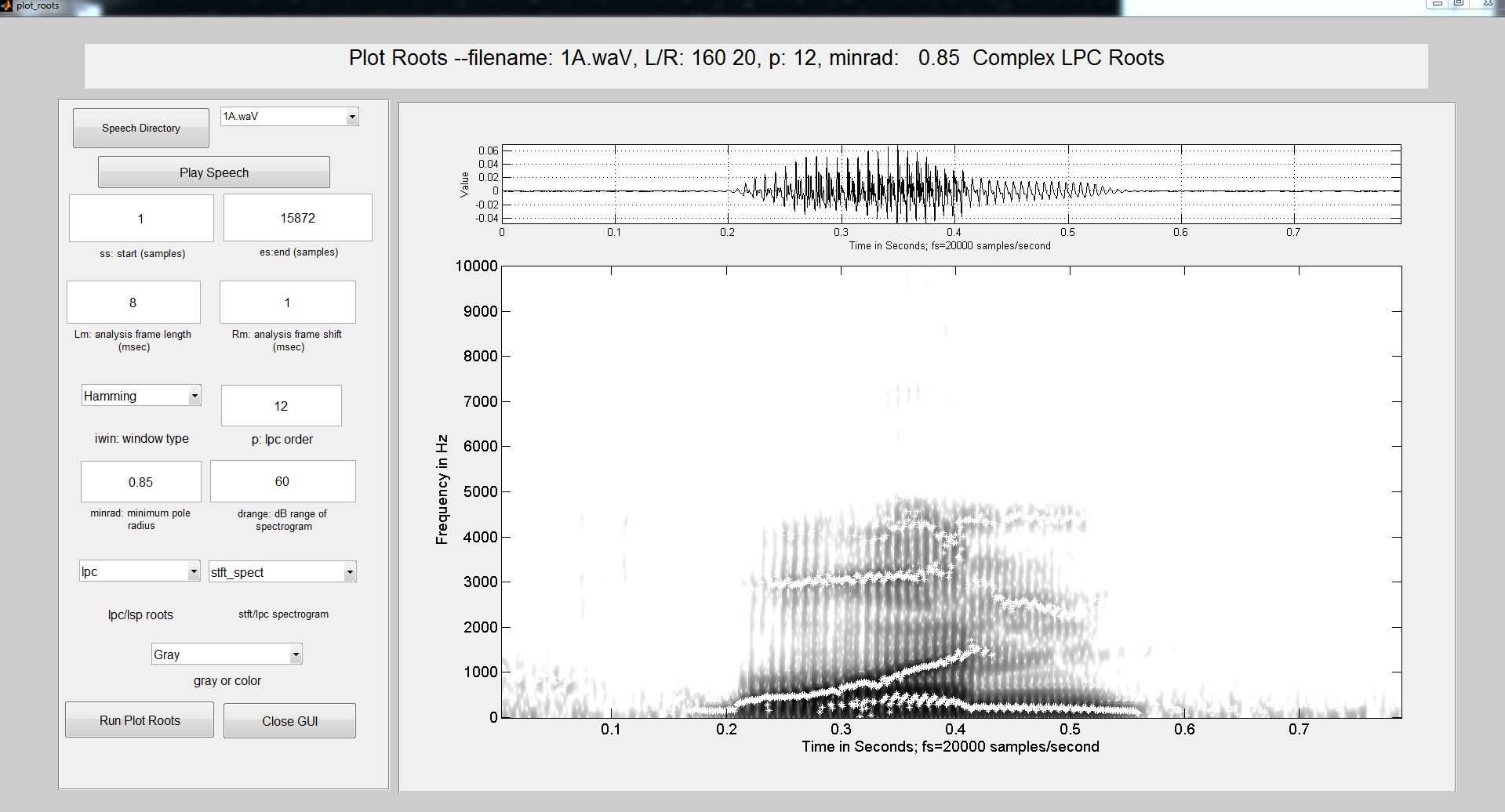Open the Hamming window type dropdown
This screenshot has width=1505, height=812.
(x=141, y=396)
